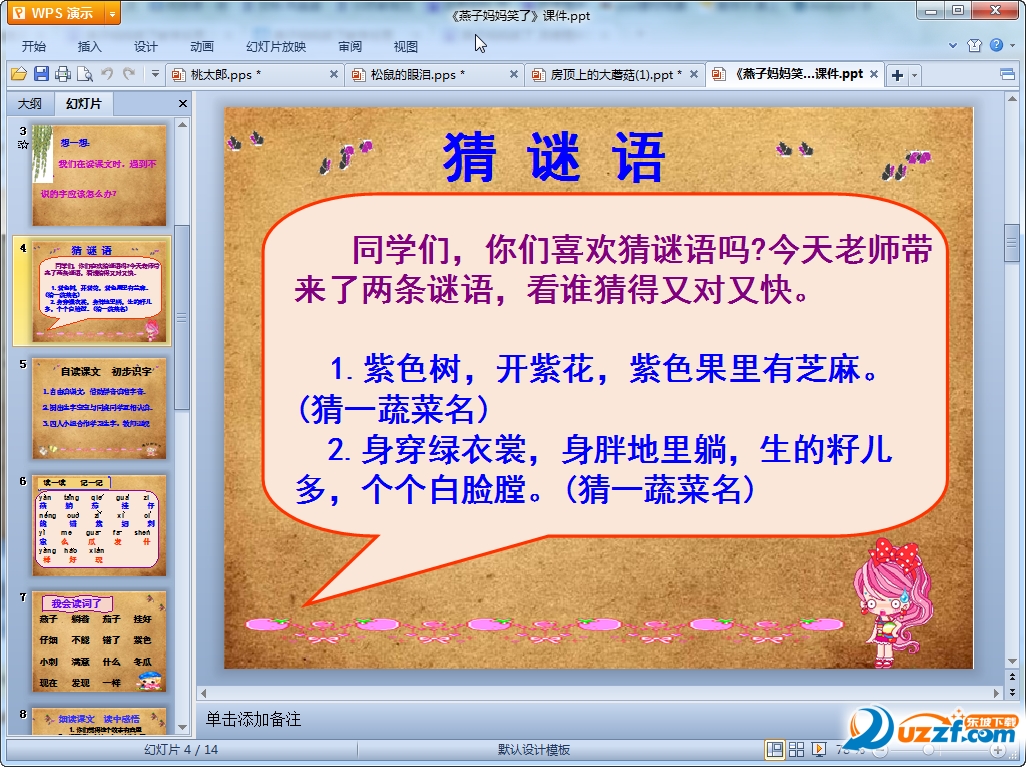Close the slide thumbnail pane
The image size is (1026, 767).
(x=183, y=103)
